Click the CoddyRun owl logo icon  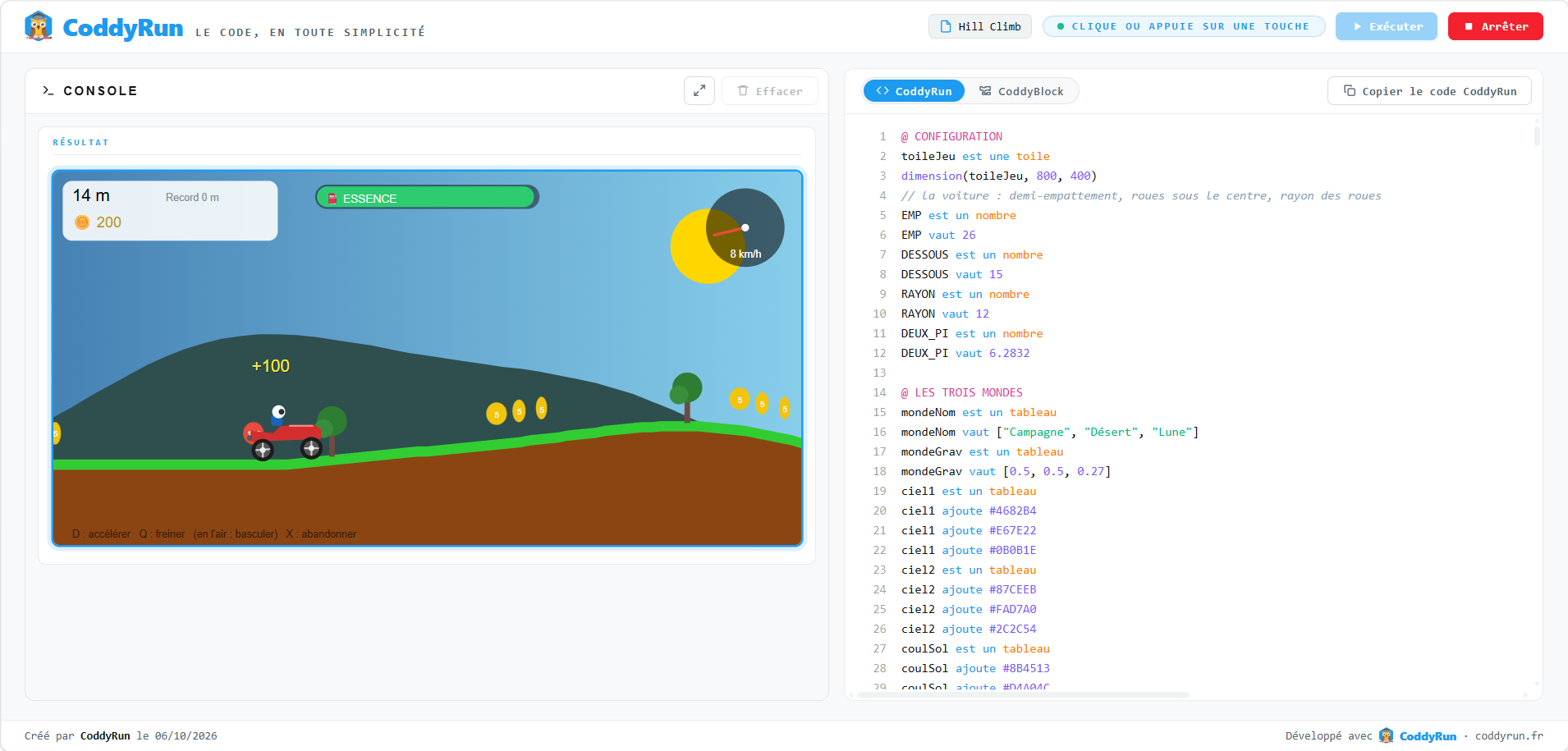pyautogui.click(x=39, y=26)
